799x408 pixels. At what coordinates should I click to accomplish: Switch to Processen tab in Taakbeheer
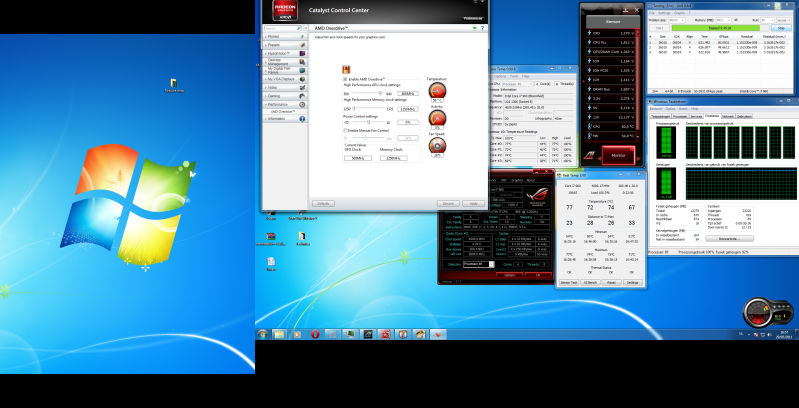tap(680, 116)
